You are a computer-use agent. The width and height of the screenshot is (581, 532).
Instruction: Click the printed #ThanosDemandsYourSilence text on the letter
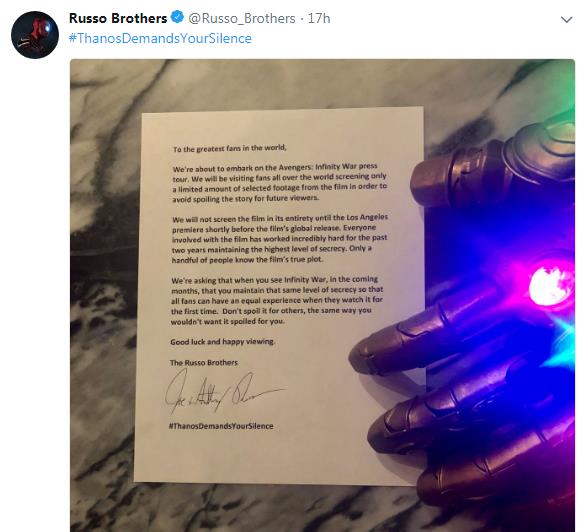221,426
